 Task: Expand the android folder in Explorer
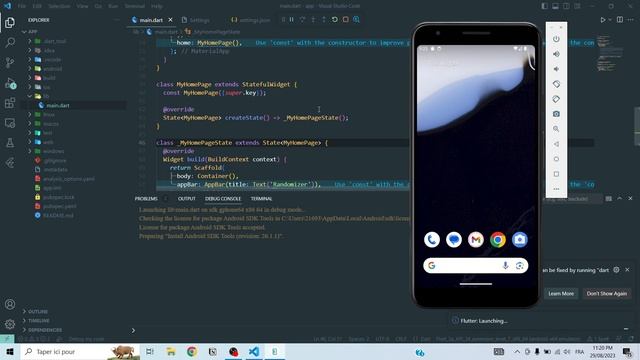pyautogui.click(x=30, y=69)
